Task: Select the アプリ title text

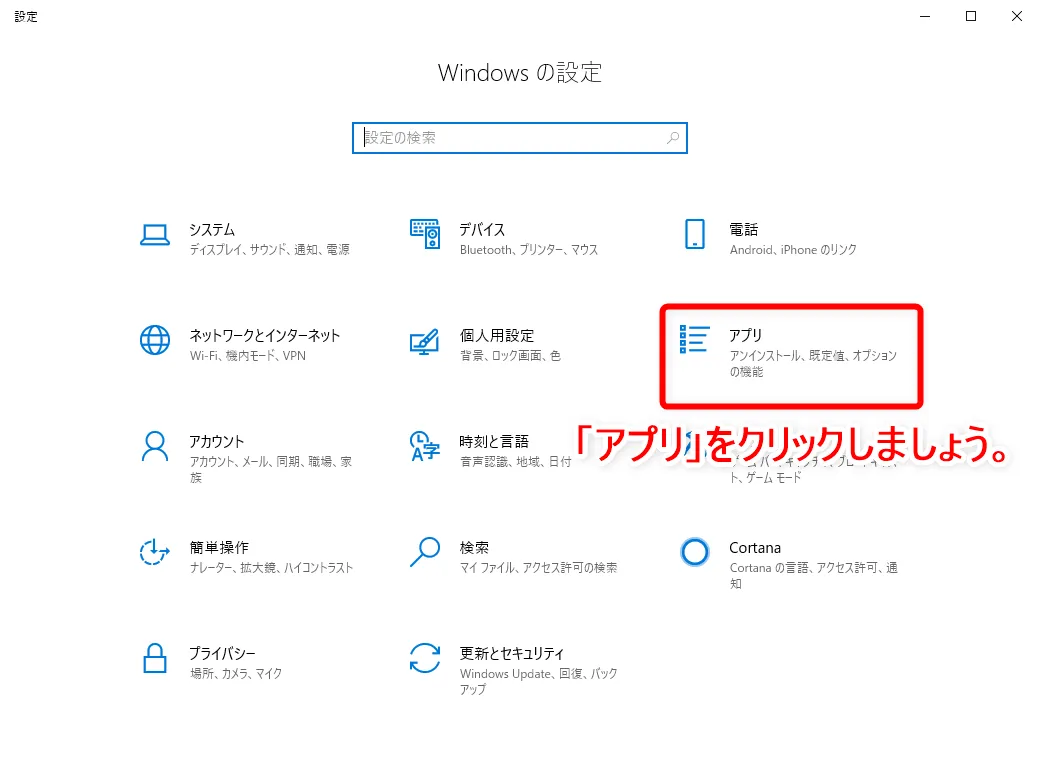Action: [x=746, y=336]
